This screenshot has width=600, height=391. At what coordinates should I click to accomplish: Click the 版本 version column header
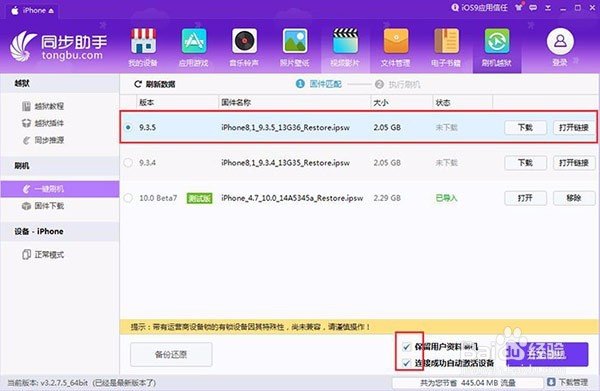(177, 103)
